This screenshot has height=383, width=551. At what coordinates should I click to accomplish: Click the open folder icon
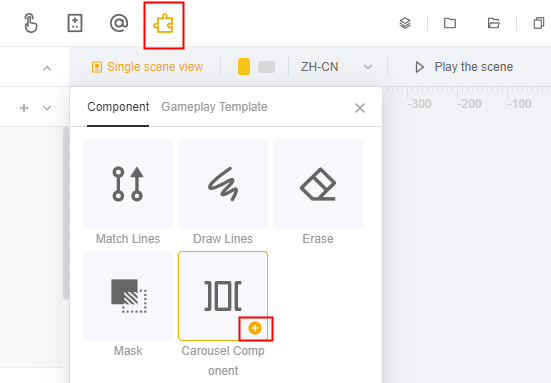pos(494,23)
